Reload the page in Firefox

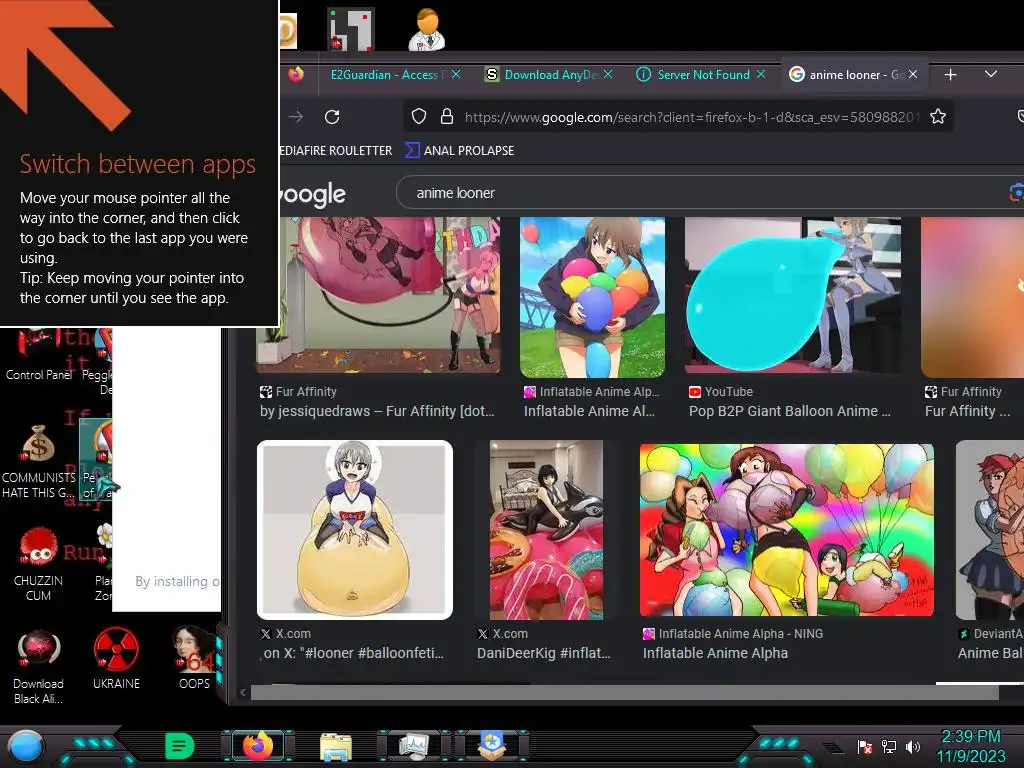[332, 117]
